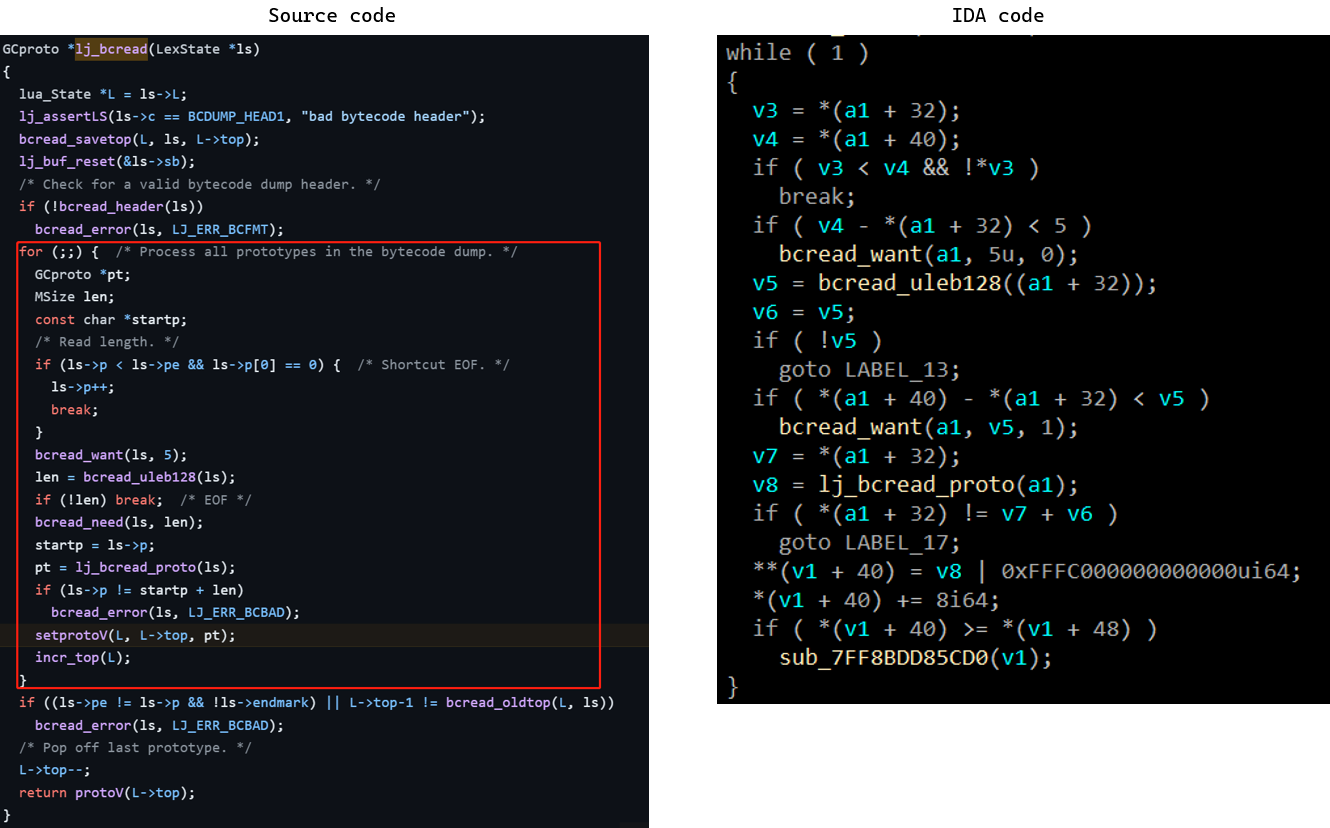Click the 'v5 = bcread_uleb128((a1 + 32));' line
Image resolution: width=1330 pixels, height=828 pixels.
tap(955, 283)
